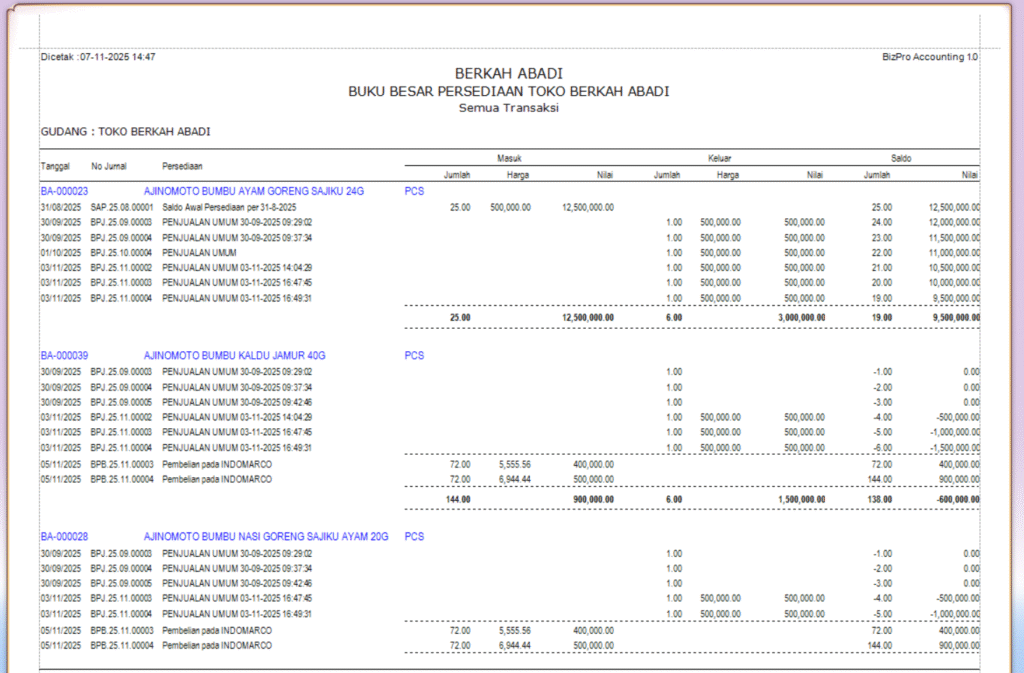Click the GUDANG : TOKO BERKAH ABADI label

point(125,132)
